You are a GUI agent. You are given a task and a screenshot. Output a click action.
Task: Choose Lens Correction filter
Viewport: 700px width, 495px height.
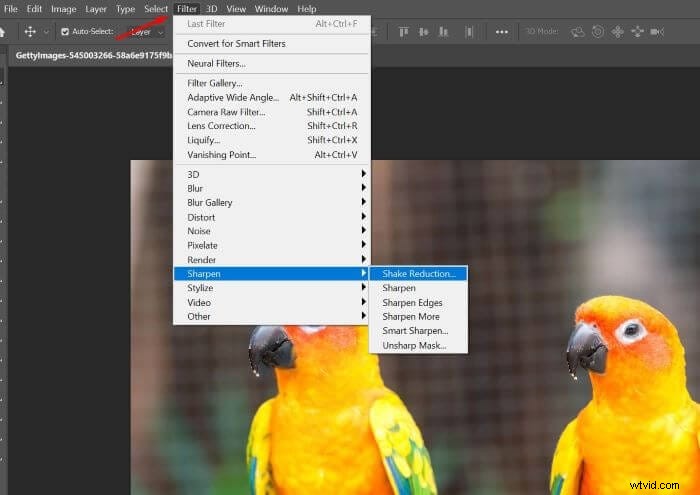[271, 126]
